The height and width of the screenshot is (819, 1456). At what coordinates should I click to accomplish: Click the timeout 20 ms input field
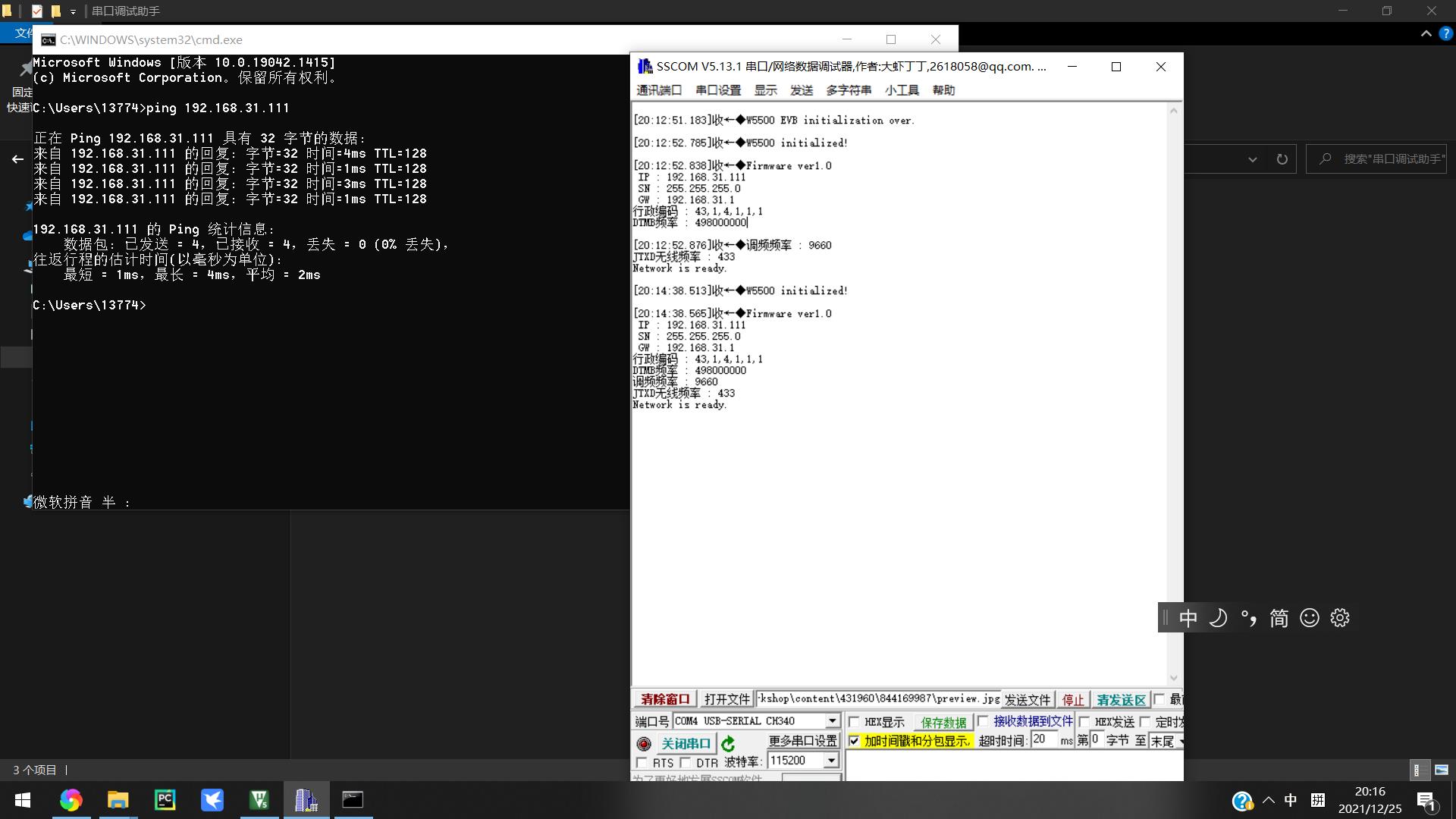click(x=1043, y=739)
